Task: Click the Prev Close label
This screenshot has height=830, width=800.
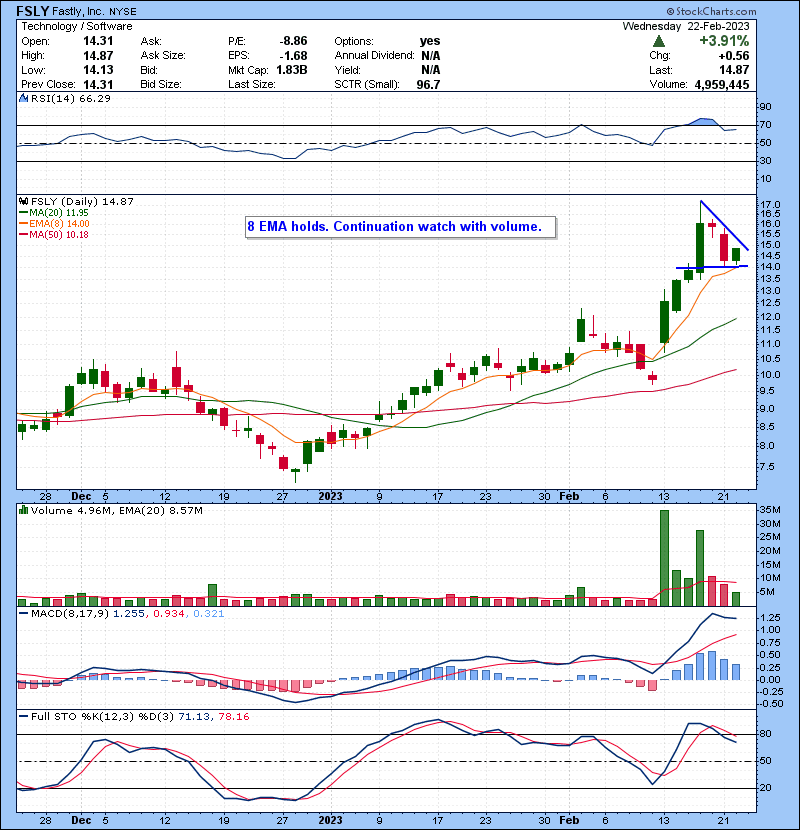Action: (48, 84)
